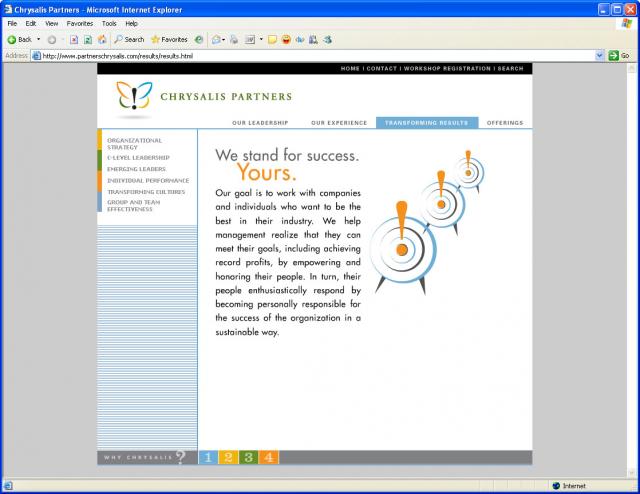Refresh the current page
This screenshot has width=640, height=494.
(88, 39)
